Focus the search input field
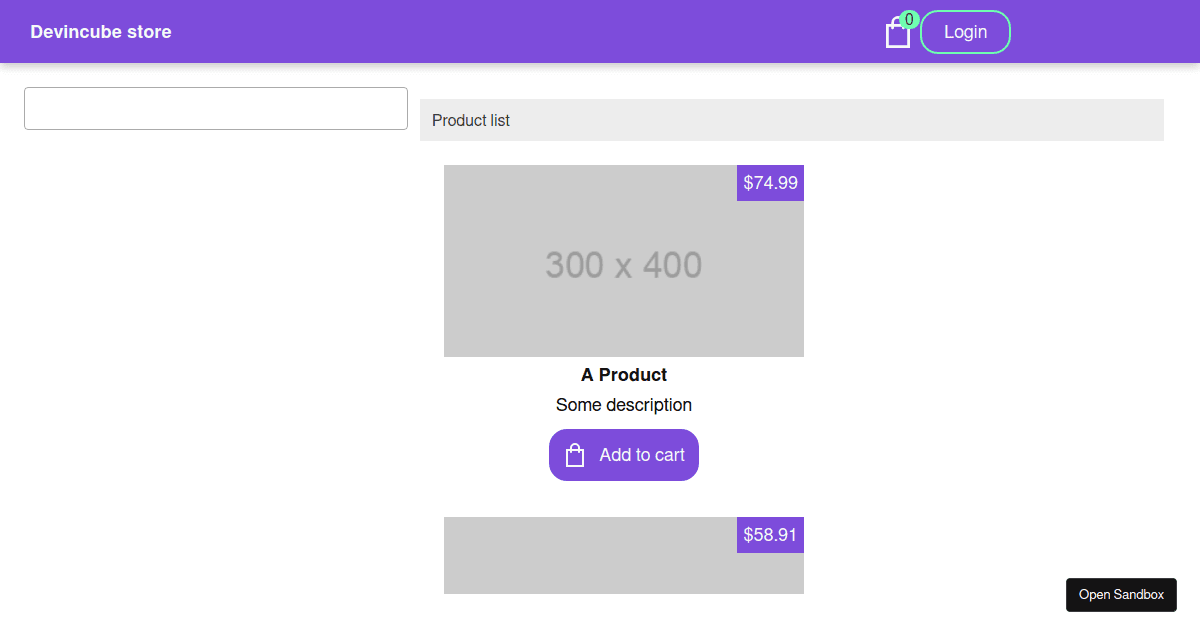This screenshot has width=1200, height=630. click(x=216, y=108)
